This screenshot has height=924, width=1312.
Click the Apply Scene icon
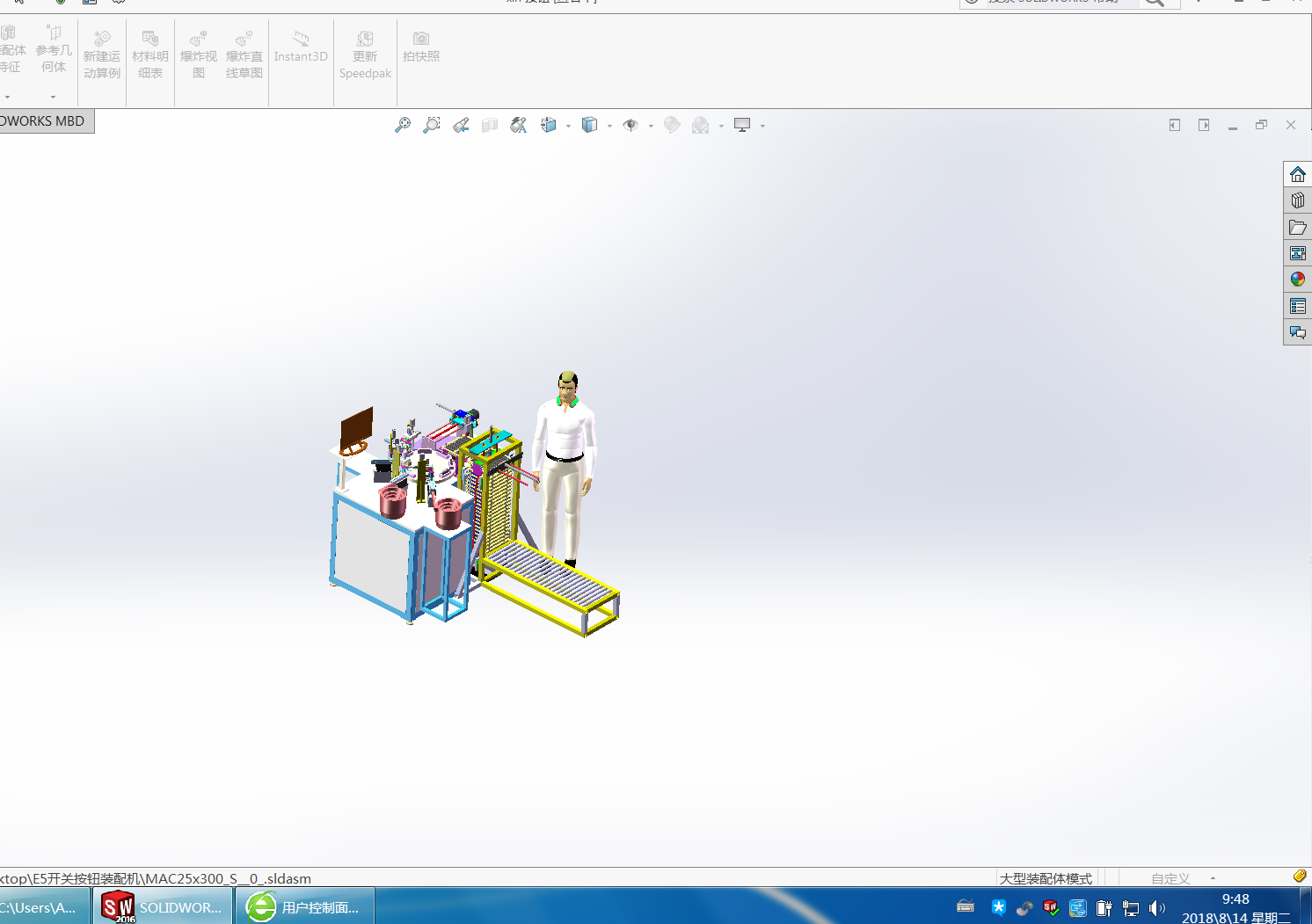click(x=701, y=126)
